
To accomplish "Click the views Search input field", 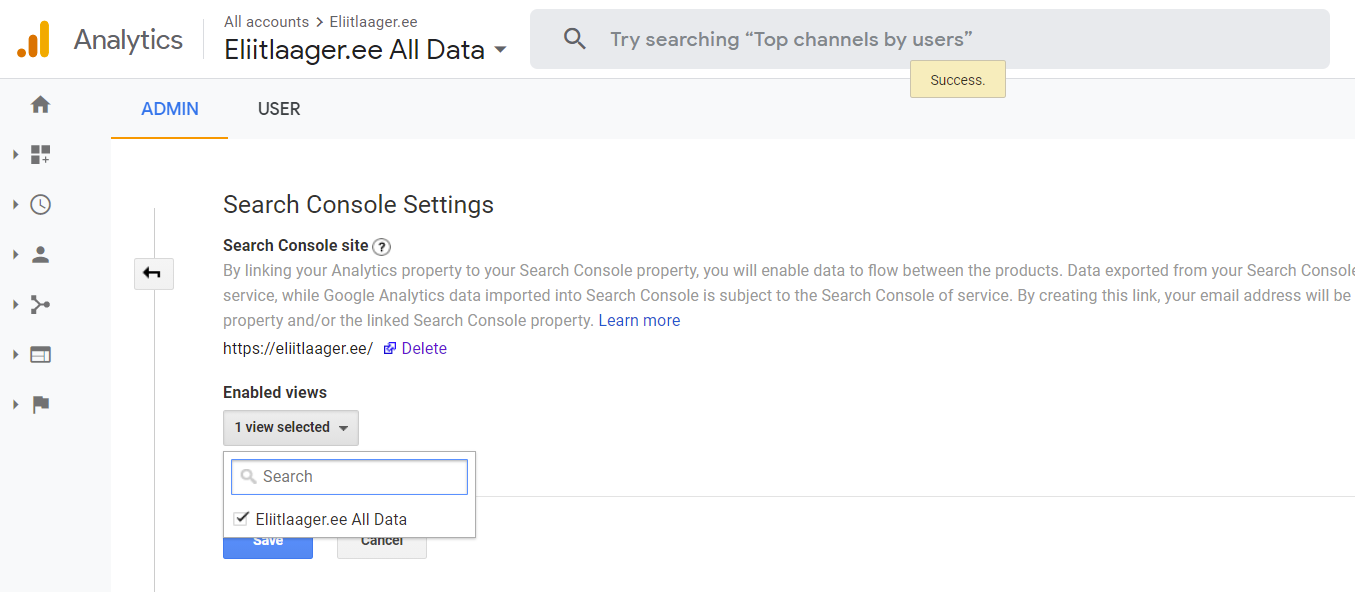I will (x=349, y=477).
